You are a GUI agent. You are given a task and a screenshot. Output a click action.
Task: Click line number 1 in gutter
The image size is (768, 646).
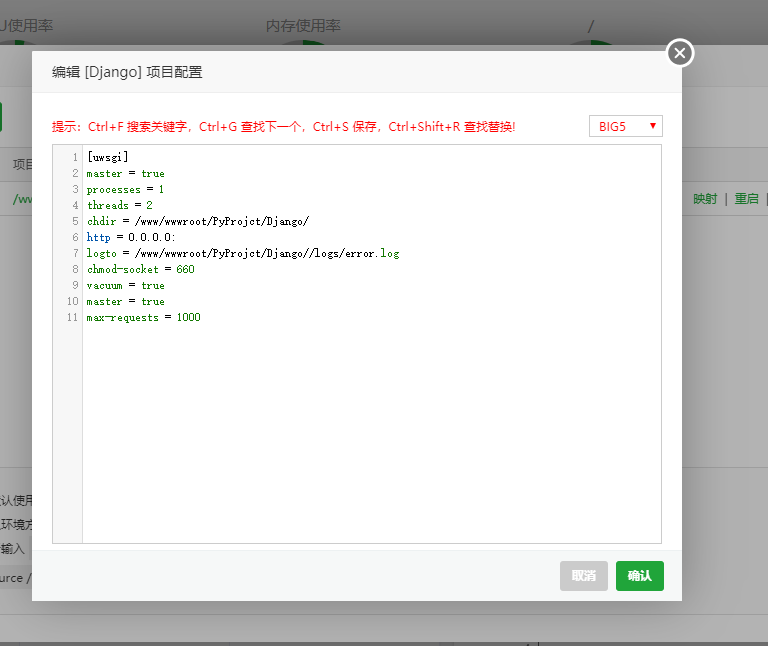tap(75, 157)
